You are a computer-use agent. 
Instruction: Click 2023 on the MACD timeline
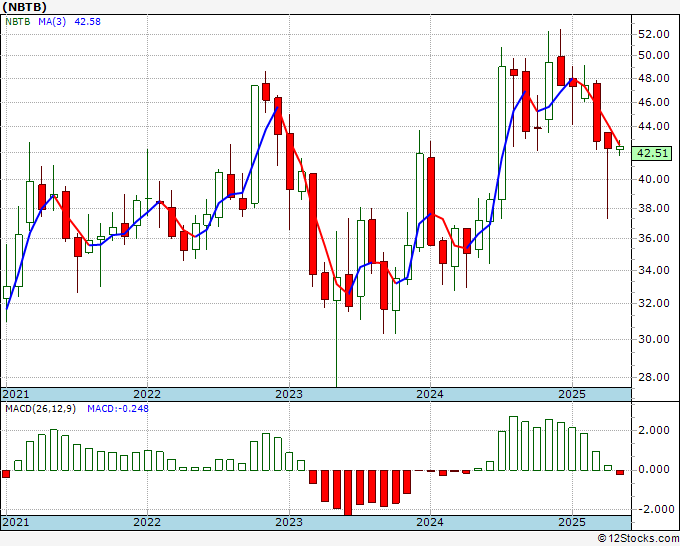[x=289, y=522]
